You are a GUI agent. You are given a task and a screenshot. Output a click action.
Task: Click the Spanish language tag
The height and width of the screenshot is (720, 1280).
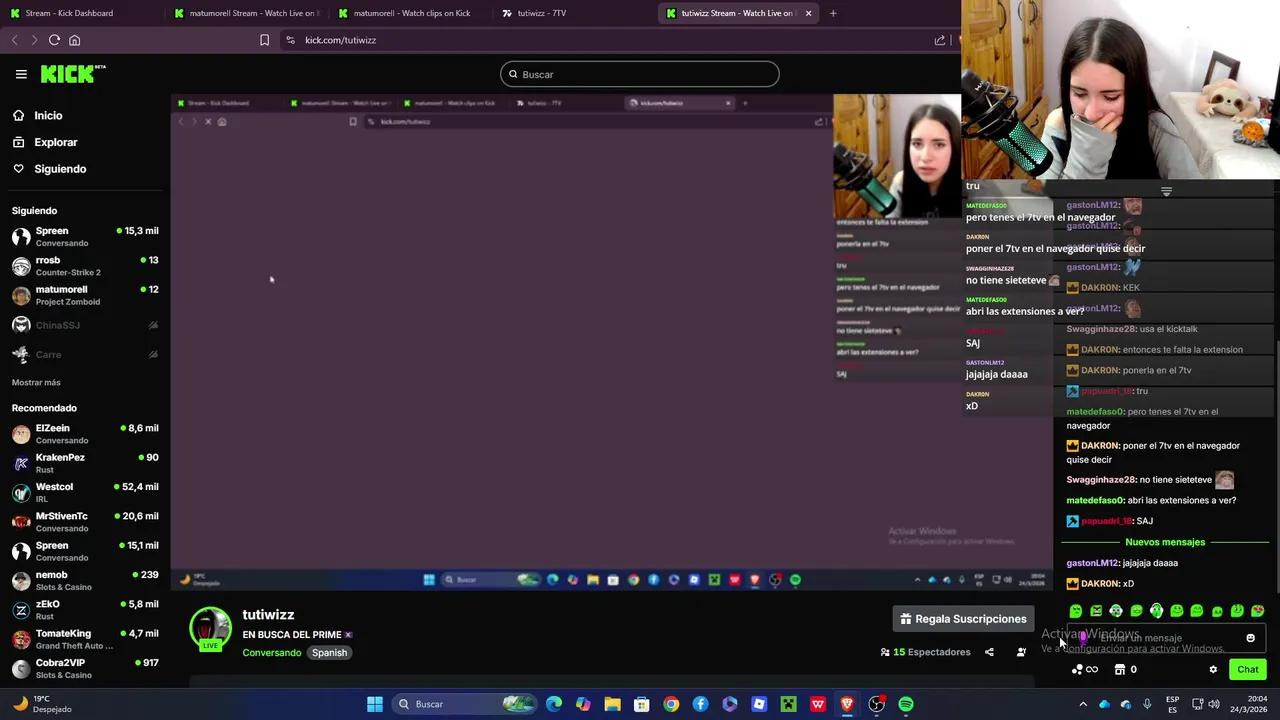click(x=329, y=653)
